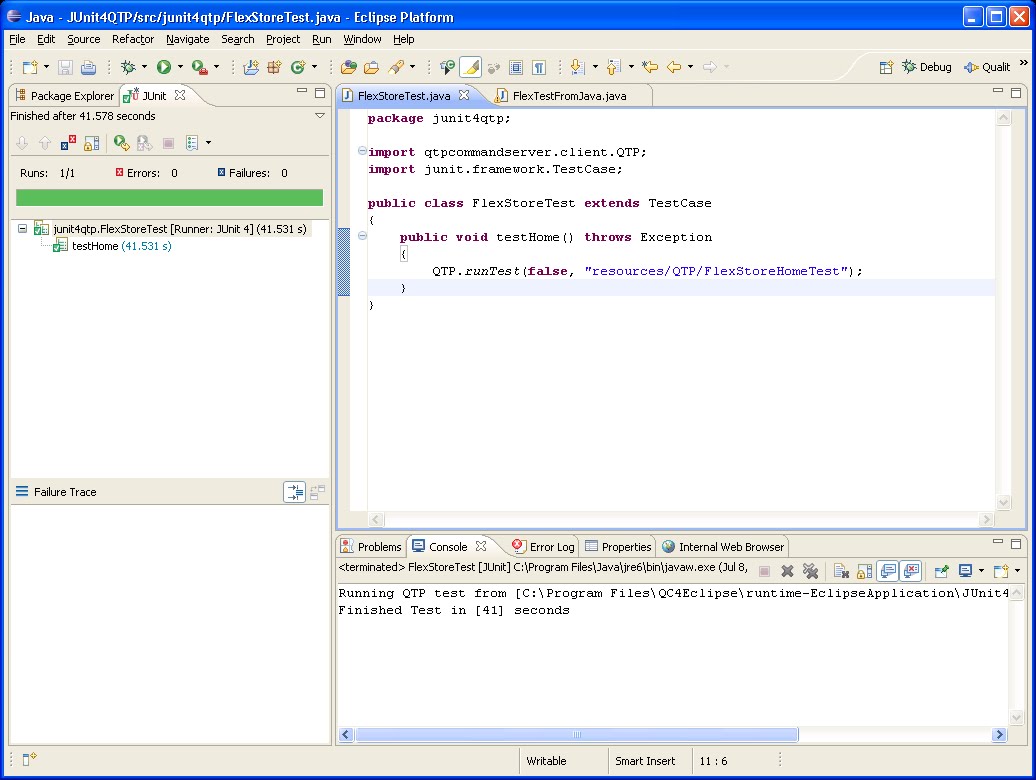Click the New wizard toolbar icon
The image size is (1036, 780).
(x=30, y=67)
